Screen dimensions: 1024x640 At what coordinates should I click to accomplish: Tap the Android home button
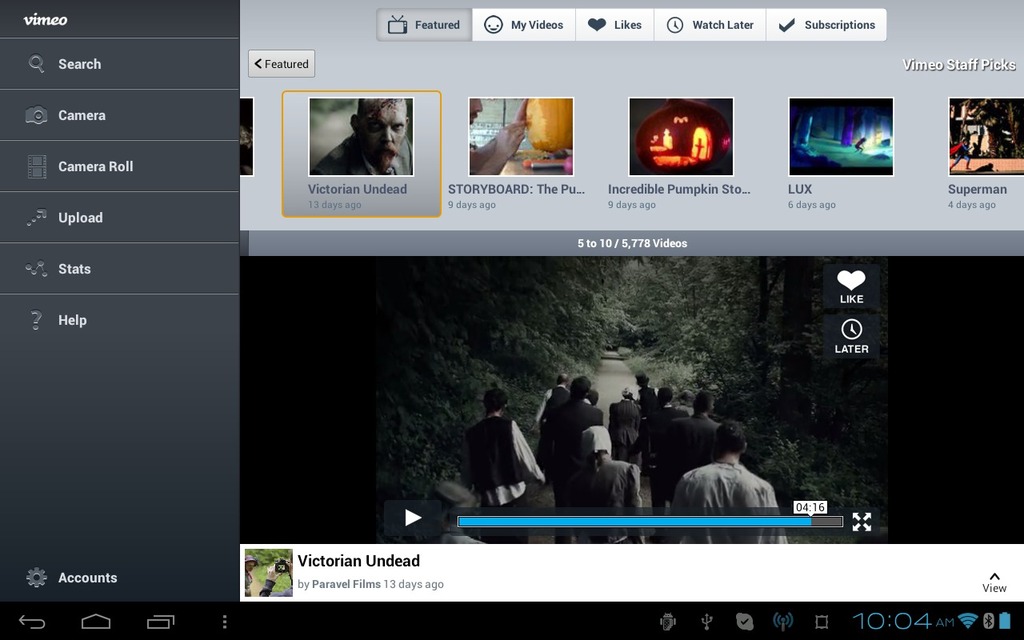click(96, 622)
